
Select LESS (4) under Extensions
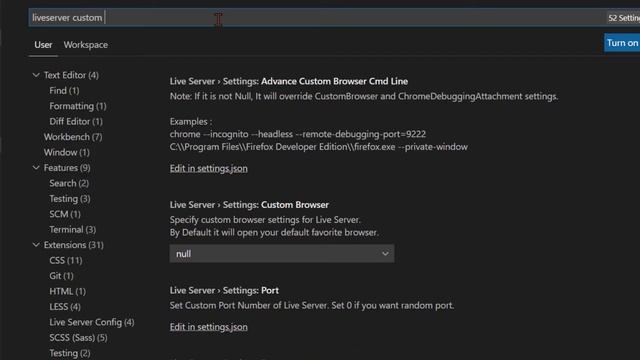65,307
